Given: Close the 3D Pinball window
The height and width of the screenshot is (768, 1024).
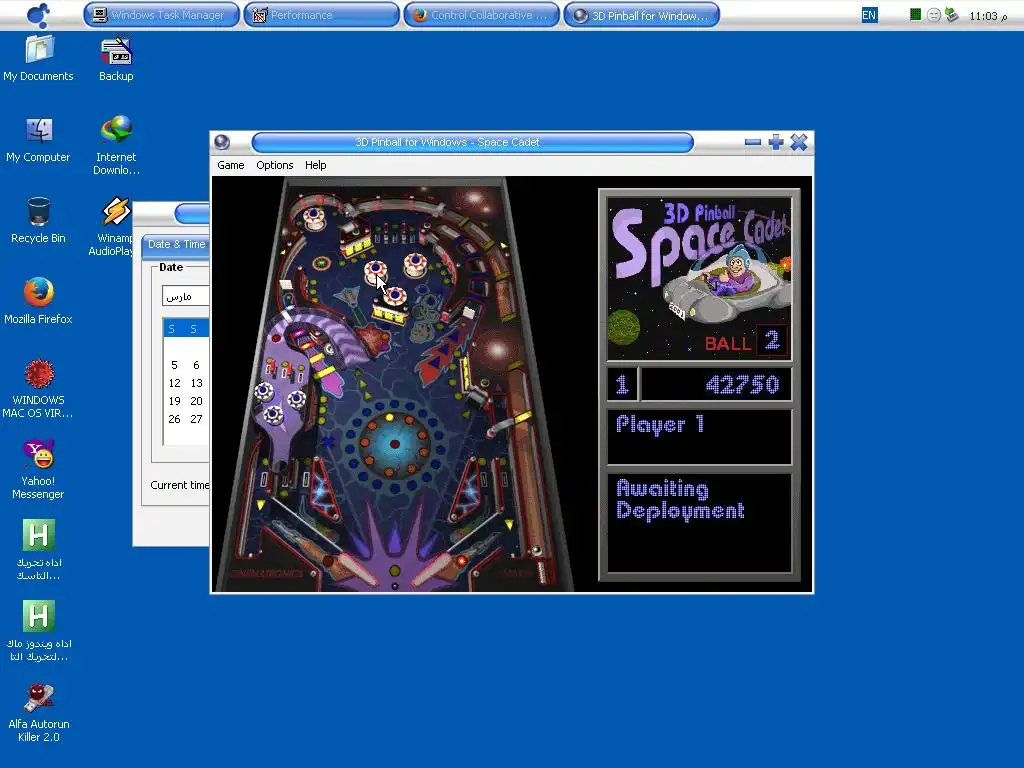Looking at the screenshot, I should click(799, 142).
